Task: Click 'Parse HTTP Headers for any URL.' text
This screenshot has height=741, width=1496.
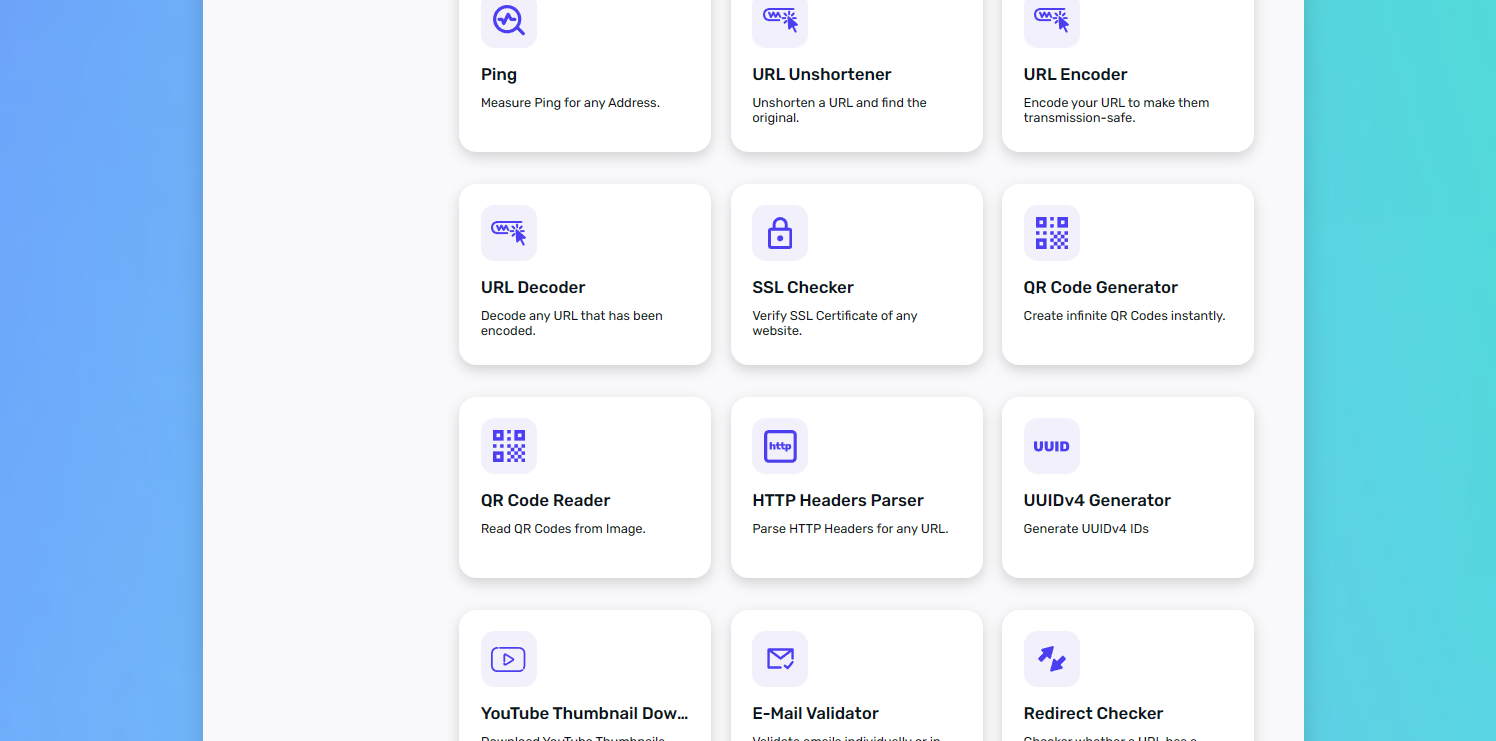Action: 850,529
